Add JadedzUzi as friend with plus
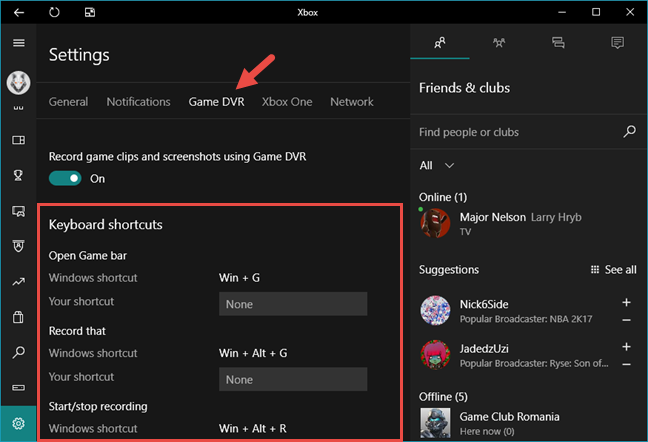The height and width of the screenshot is (442, 648). click(x=627, y=347)
